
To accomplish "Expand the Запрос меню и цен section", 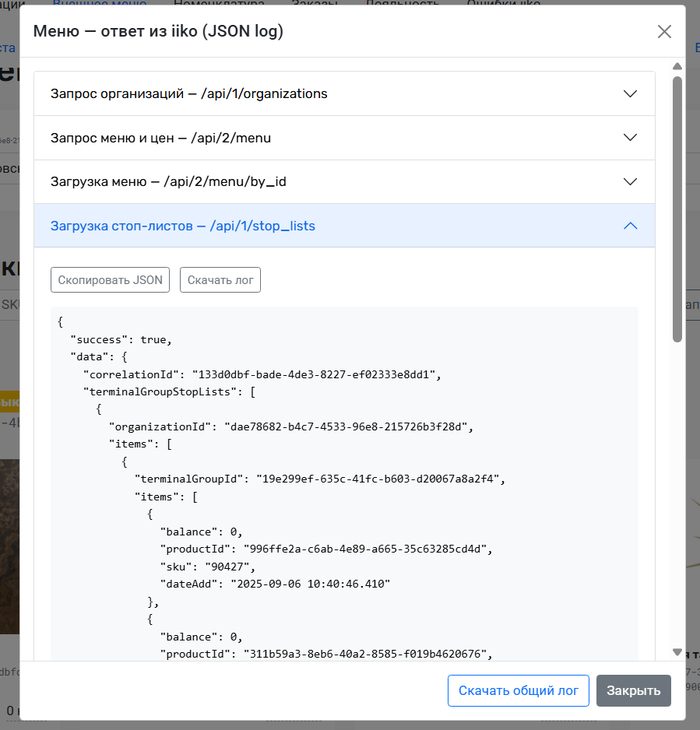I will pos(161,138).
